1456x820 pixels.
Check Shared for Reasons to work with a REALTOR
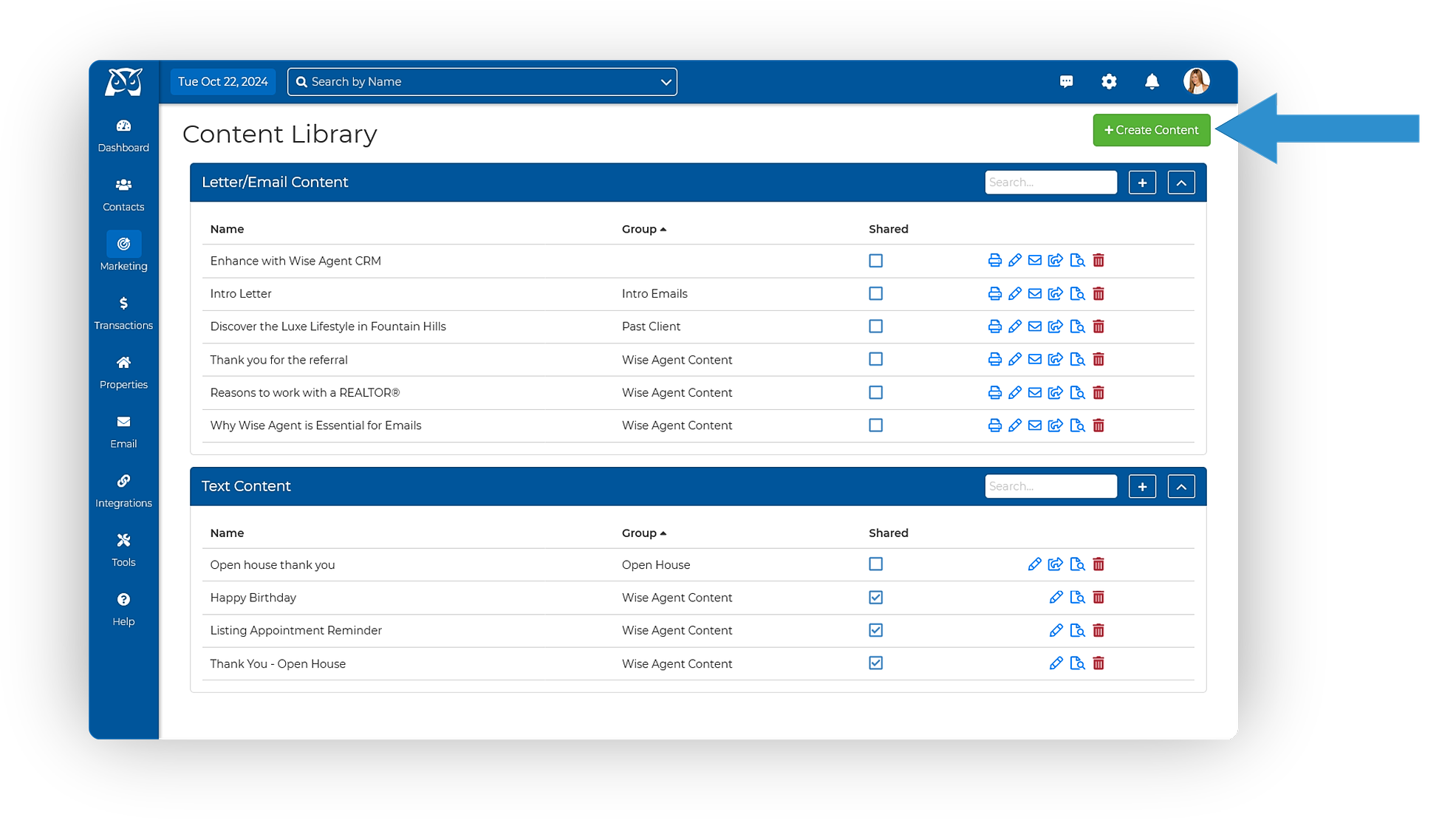(x=875, y=393)
